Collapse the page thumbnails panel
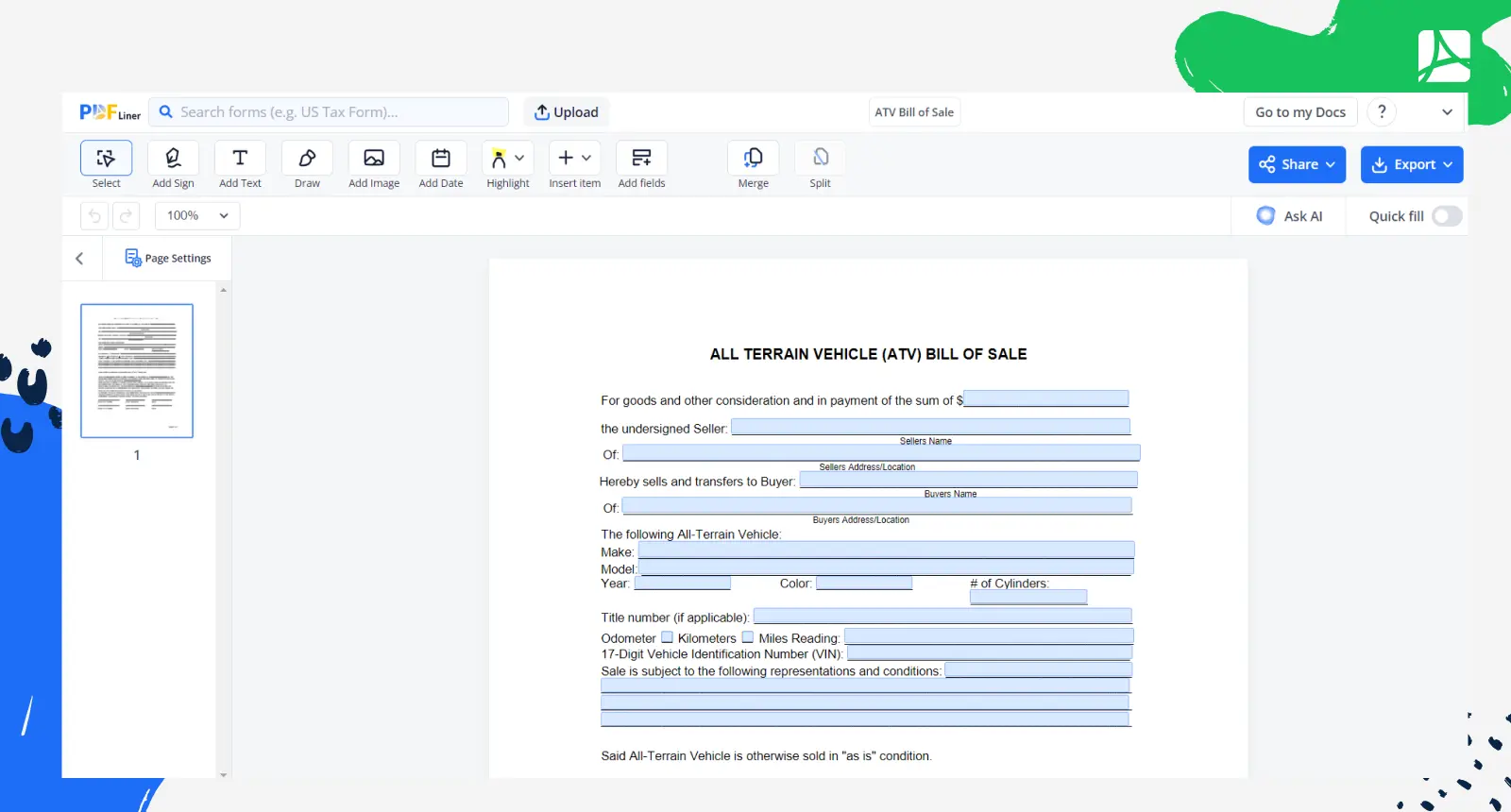Viewport: 1511px width, 812px height. tap(79, 259)
